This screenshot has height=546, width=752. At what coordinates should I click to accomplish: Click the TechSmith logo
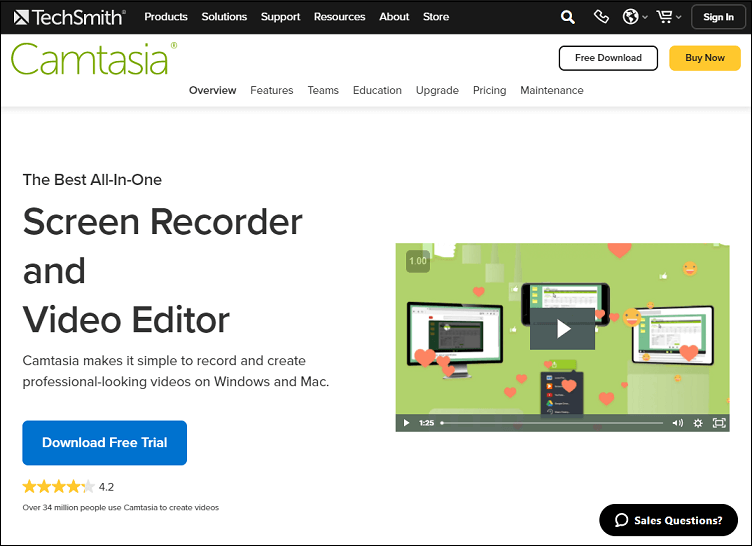coord(70,17)
